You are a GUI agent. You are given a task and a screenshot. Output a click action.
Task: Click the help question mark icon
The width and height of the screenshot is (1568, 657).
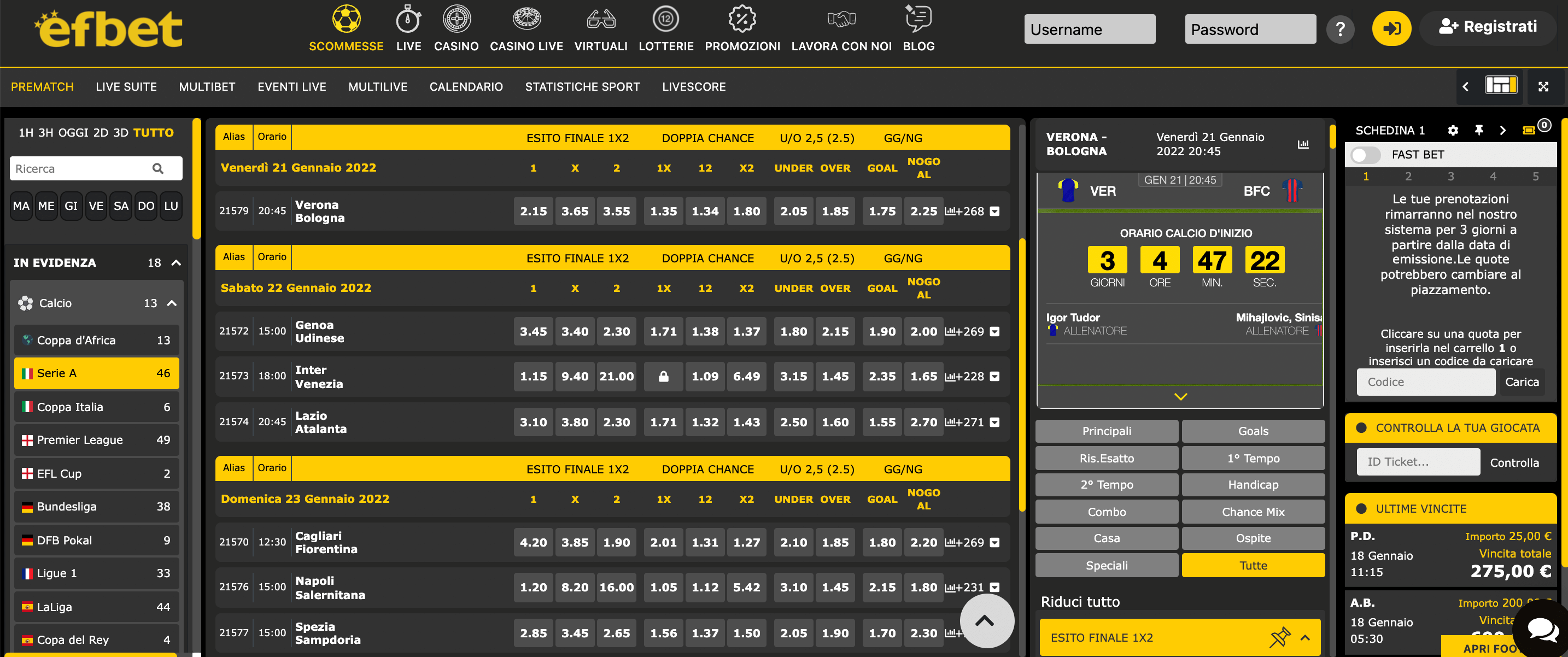1339,28
